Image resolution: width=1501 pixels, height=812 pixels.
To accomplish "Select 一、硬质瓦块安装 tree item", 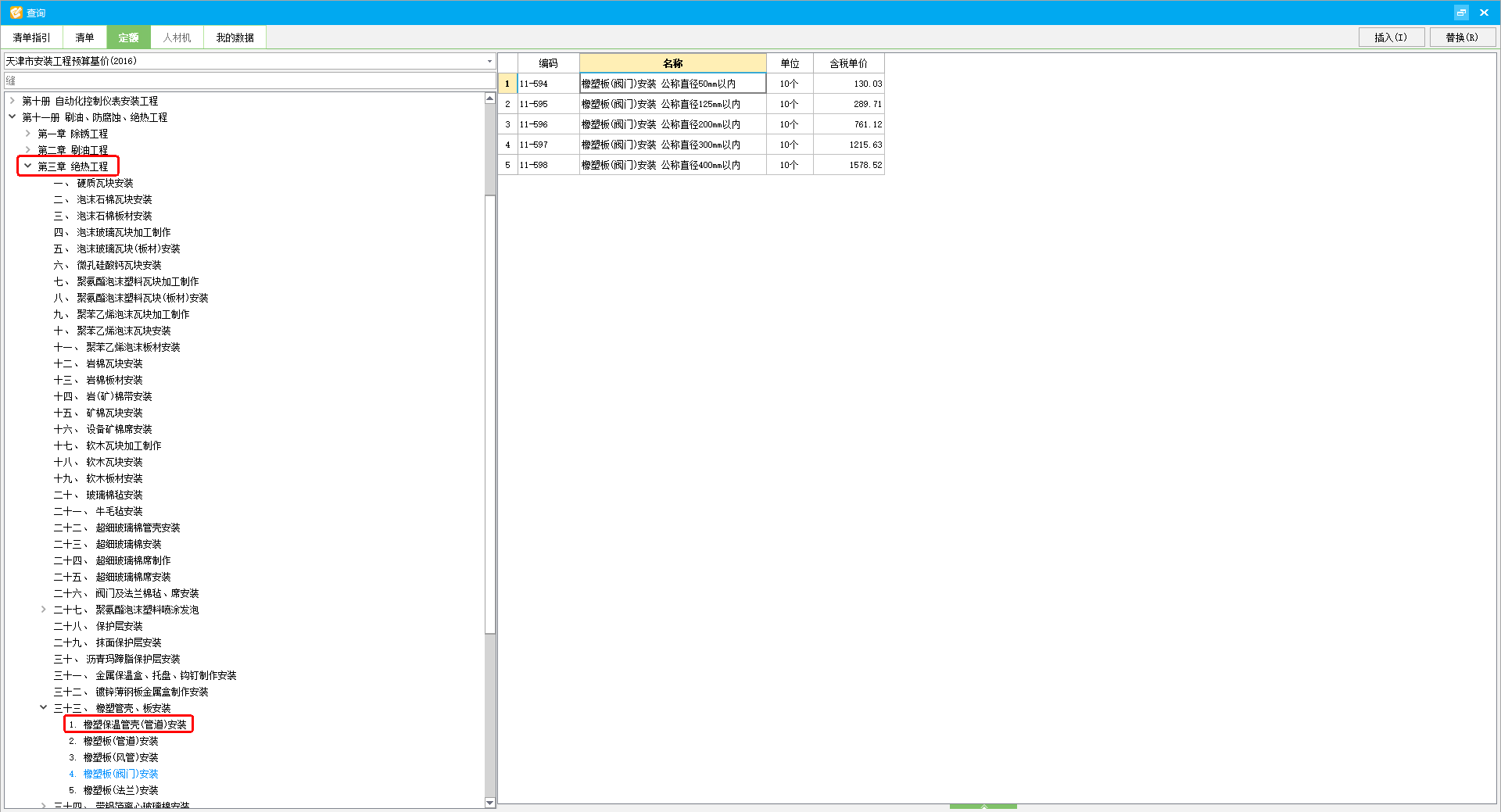I will click(94, 183).
